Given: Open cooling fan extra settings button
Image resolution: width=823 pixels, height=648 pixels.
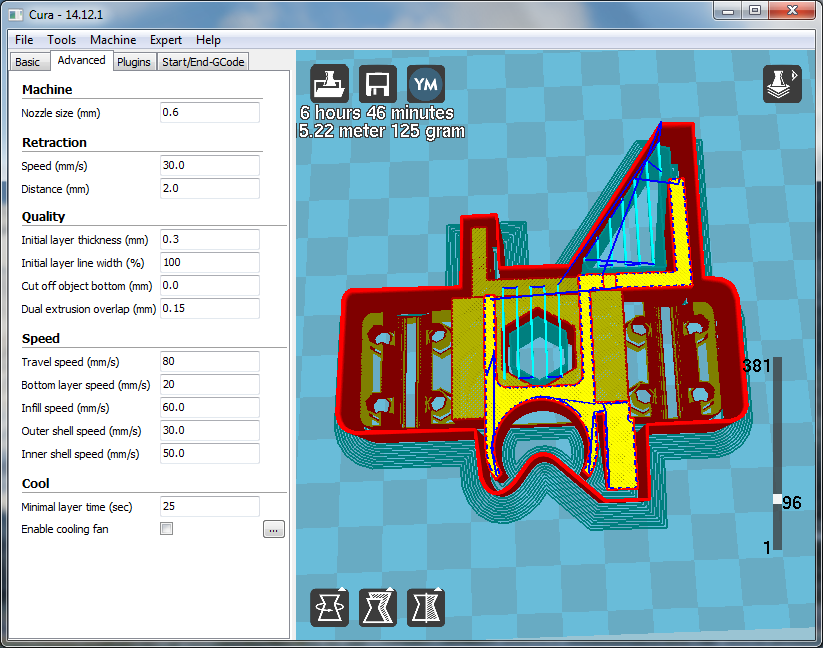Looking at the screenshot, I should point(274,530).
